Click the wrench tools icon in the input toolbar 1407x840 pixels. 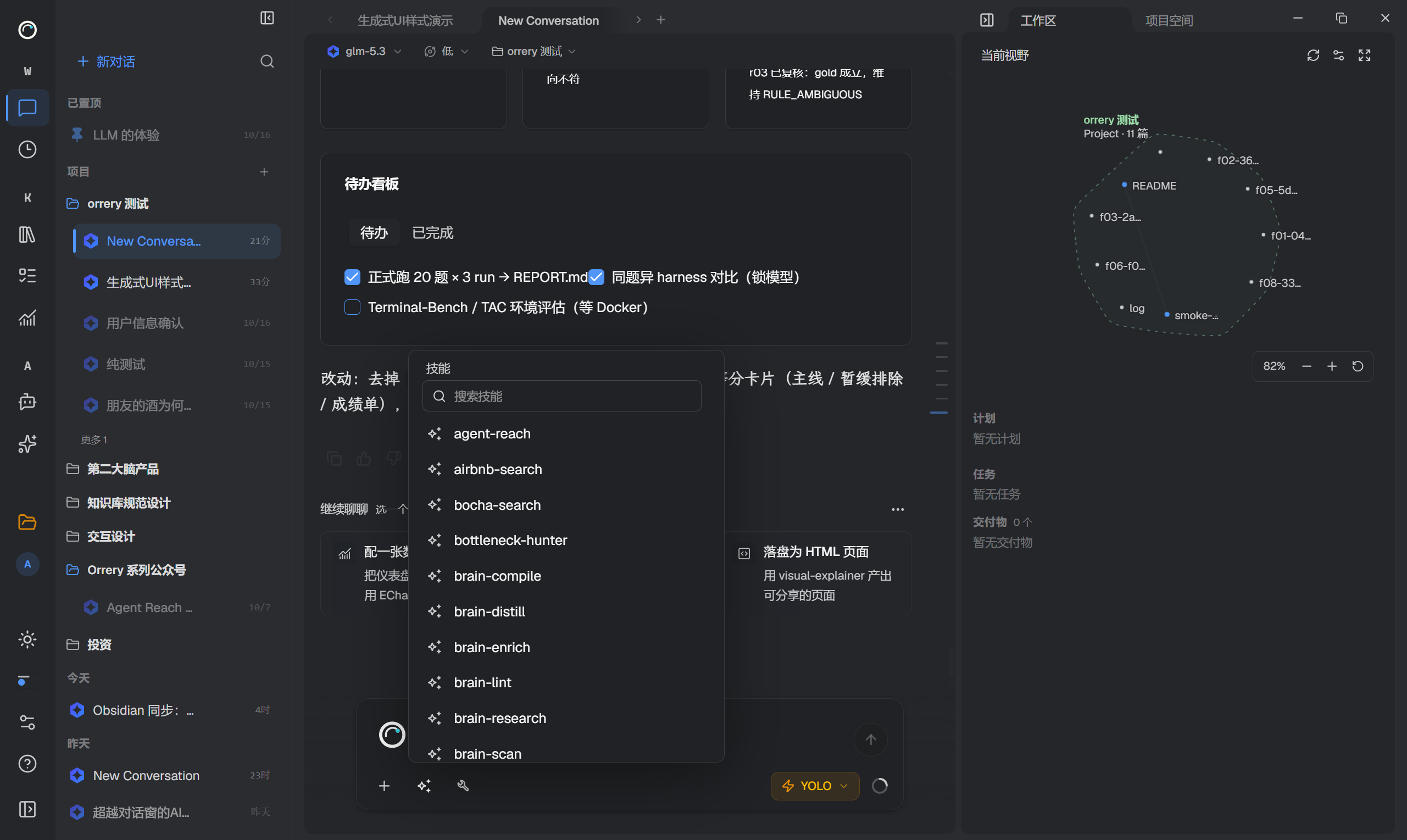coord(463,786)
